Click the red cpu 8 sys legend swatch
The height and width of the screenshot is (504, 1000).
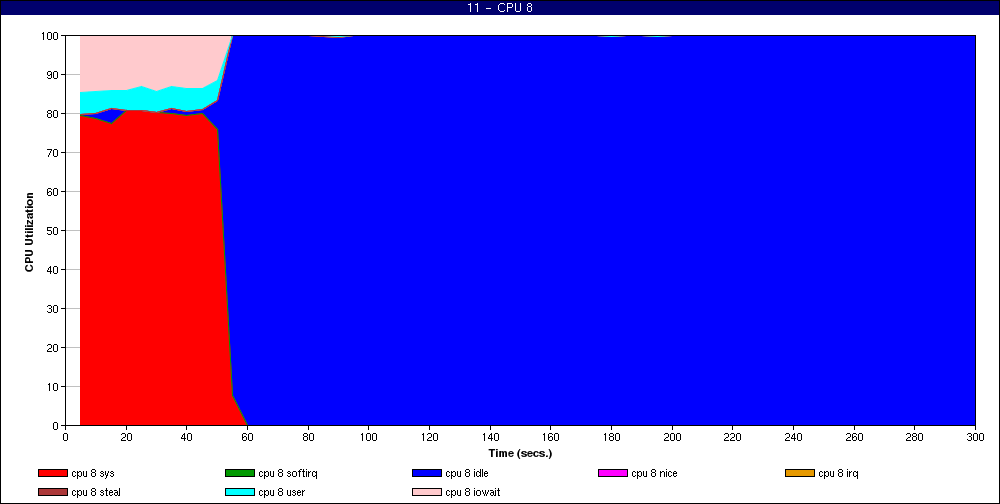click(x=53, y=473)
